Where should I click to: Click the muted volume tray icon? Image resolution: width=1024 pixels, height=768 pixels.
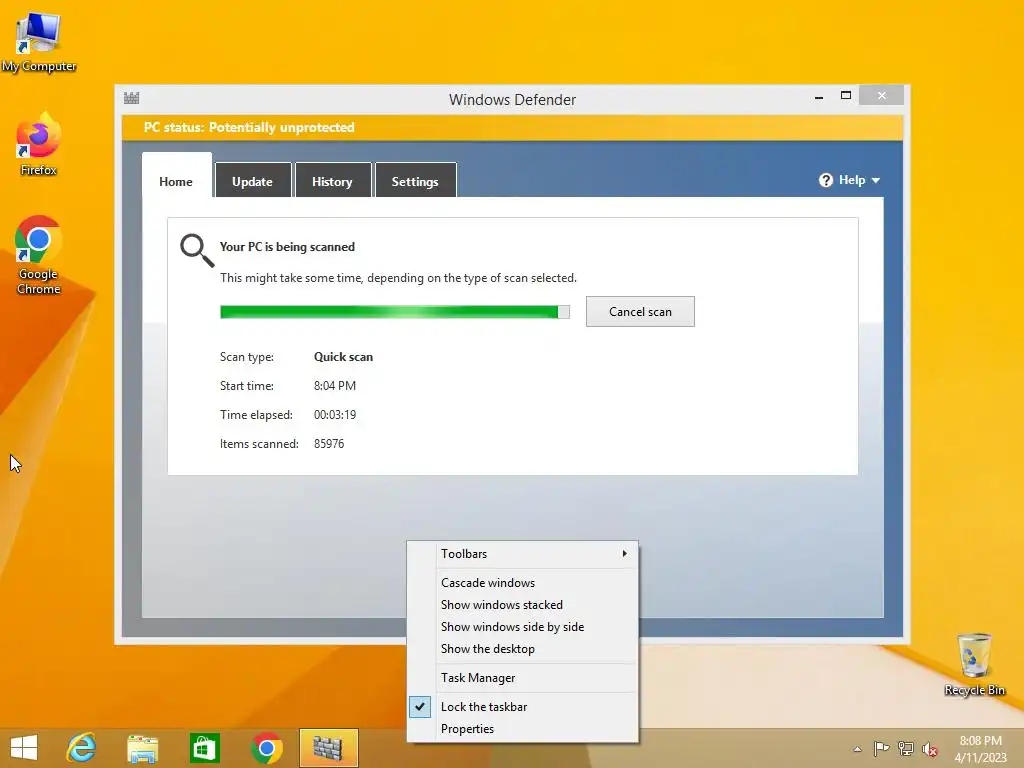[x=930, y=749]
